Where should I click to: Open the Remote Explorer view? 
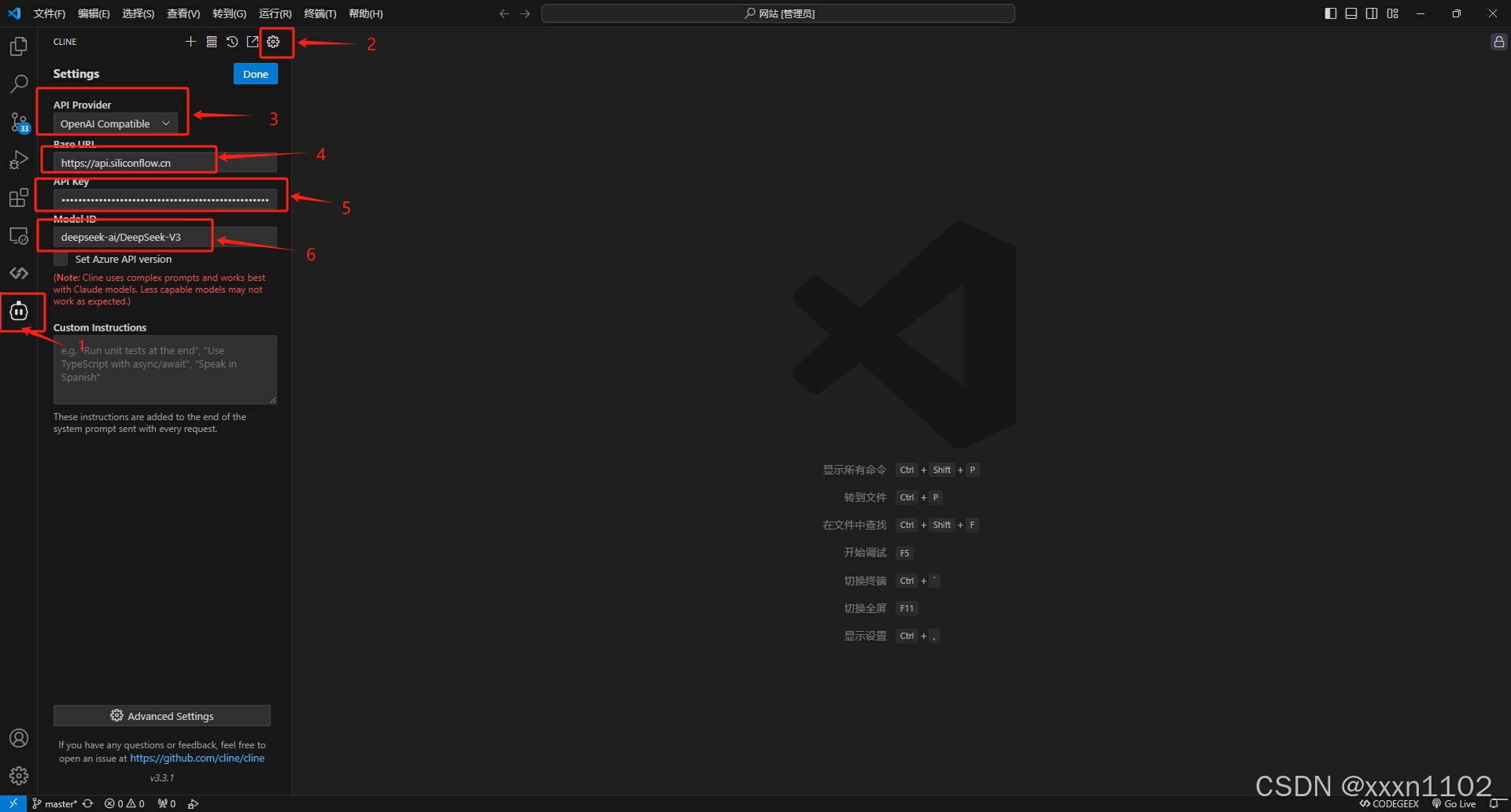19,235
